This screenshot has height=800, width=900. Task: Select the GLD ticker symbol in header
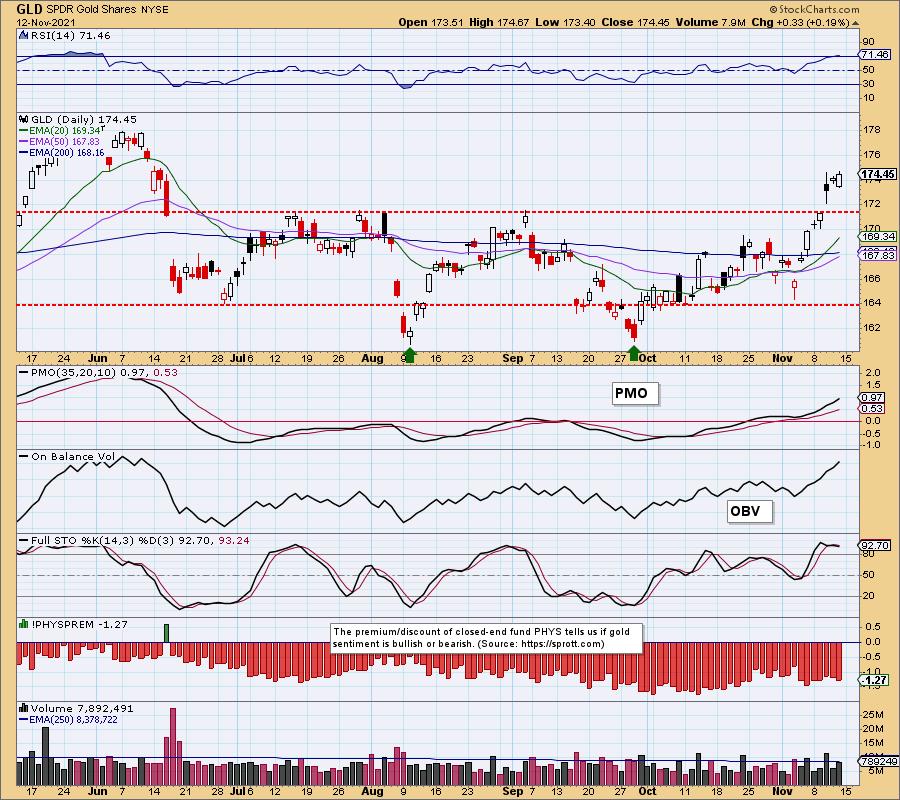tap(29, 9)
